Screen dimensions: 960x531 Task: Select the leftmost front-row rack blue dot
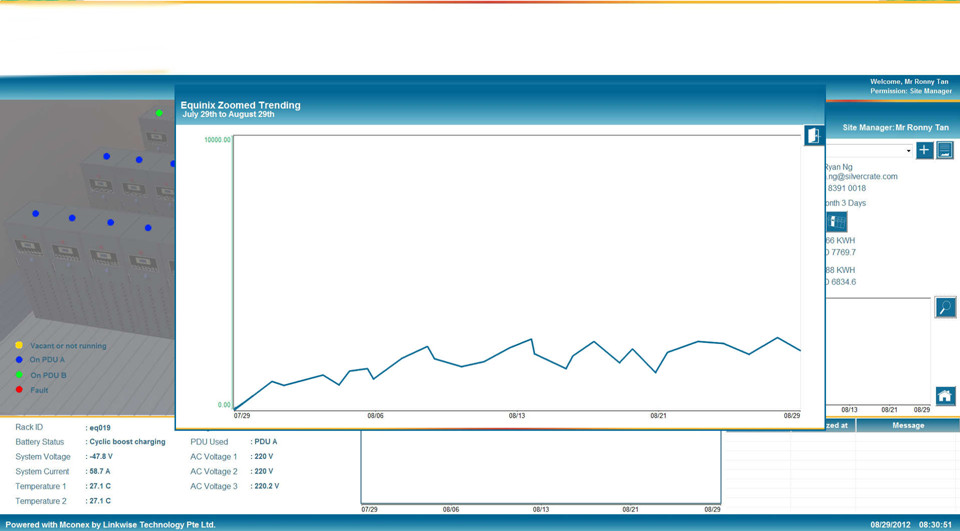click(36, 213)
